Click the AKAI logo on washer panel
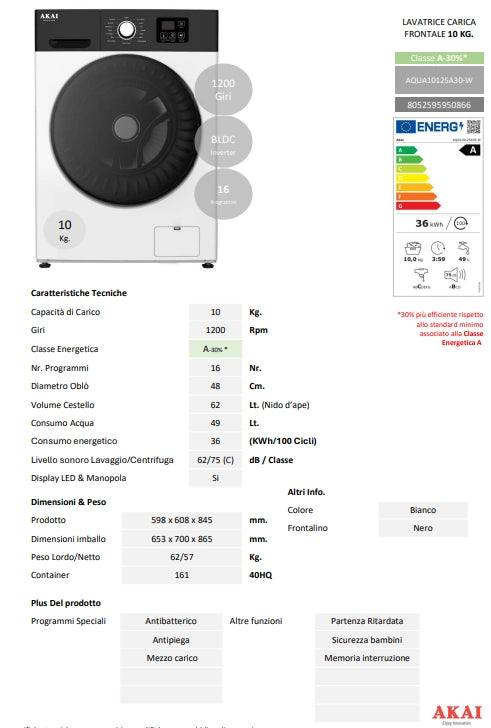The width and height of the screenshot is (491, 728). click(x=49, y=17)
